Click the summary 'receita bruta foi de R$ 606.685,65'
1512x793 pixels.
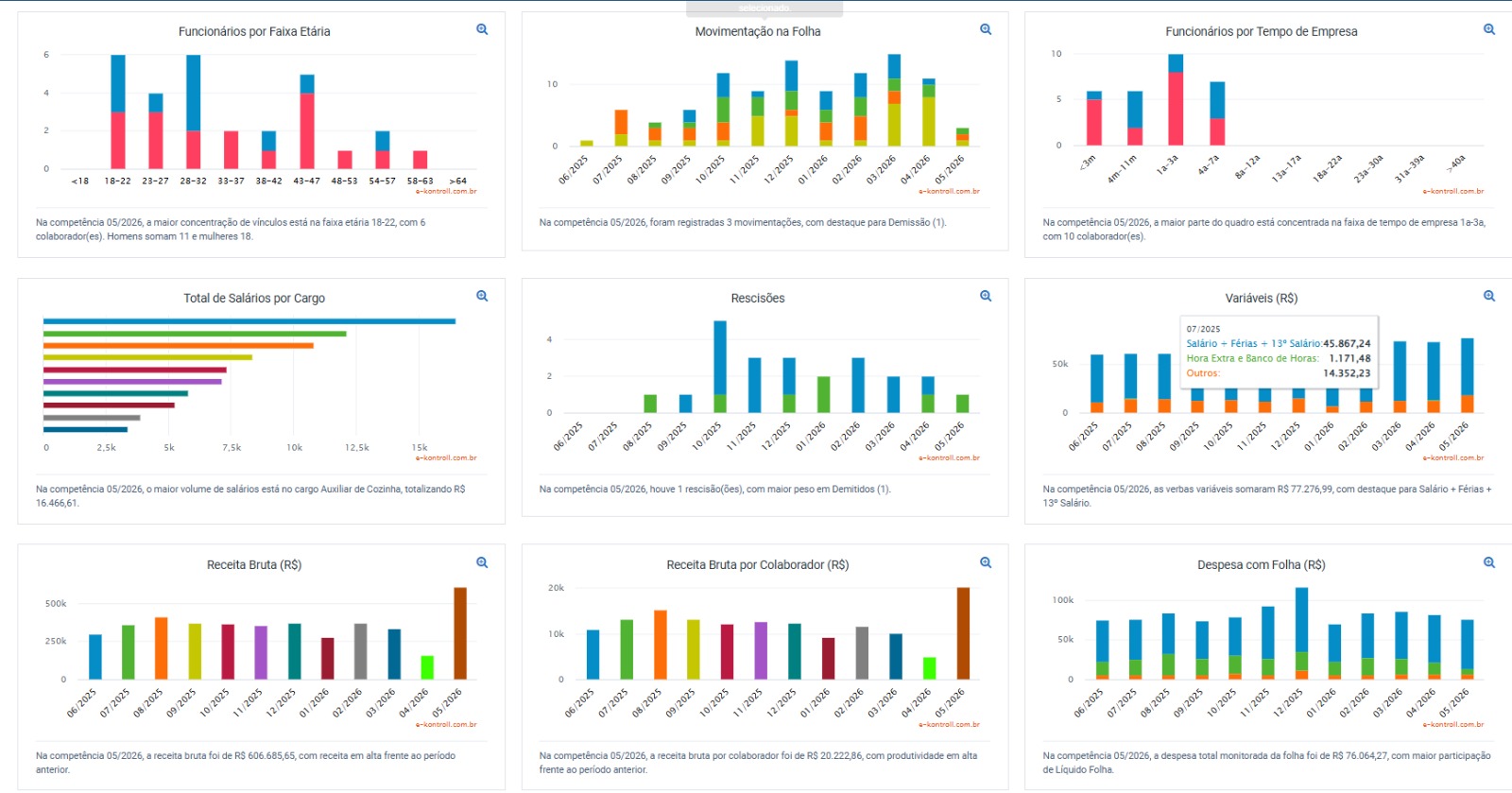point(246,763)
